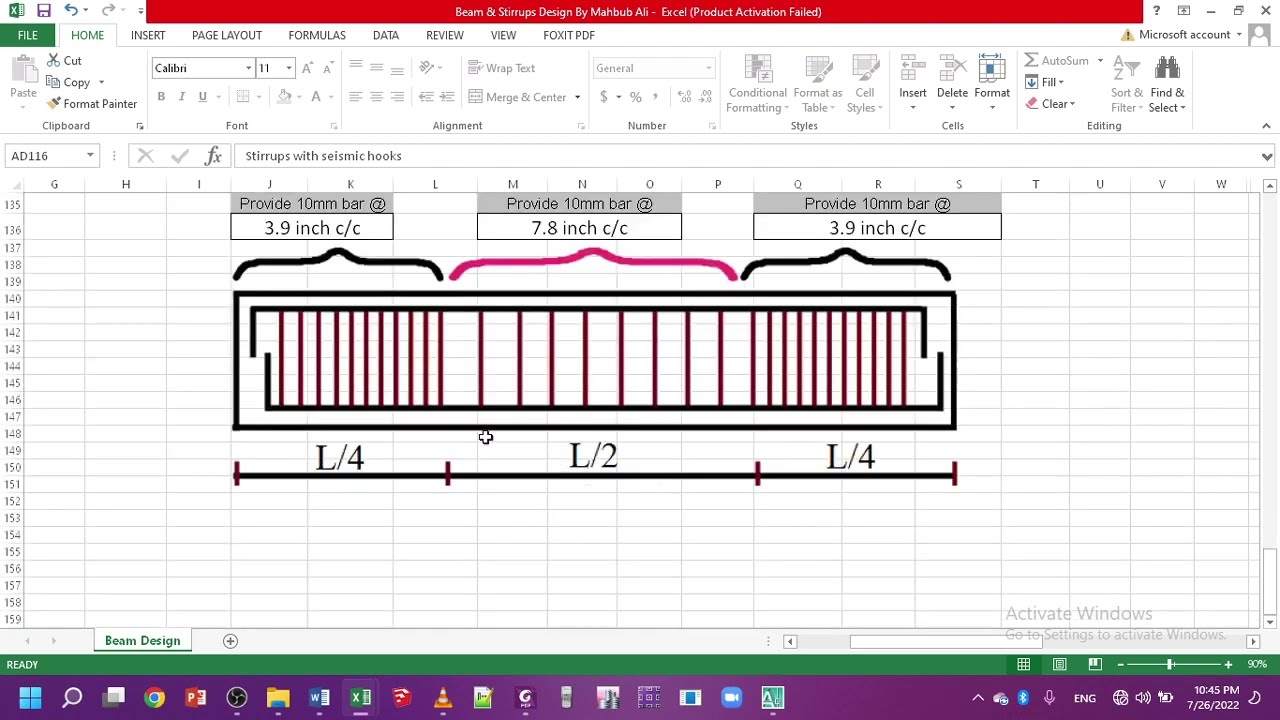Open the Clear dropdown

[x=1050, y=104]
